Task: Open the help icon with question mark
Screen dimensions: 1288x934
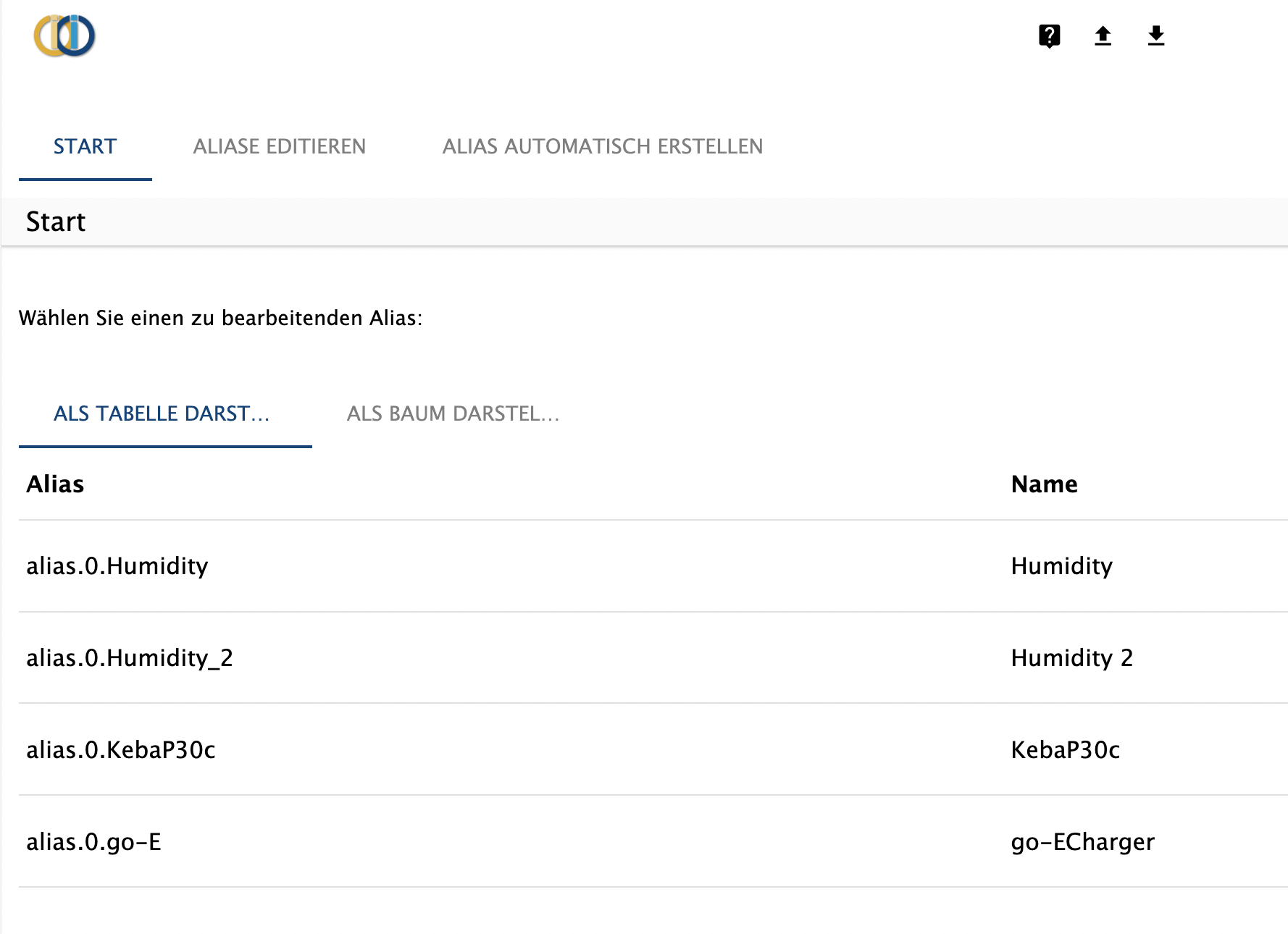Action: pyautogui.click(x=1049, y=35)
